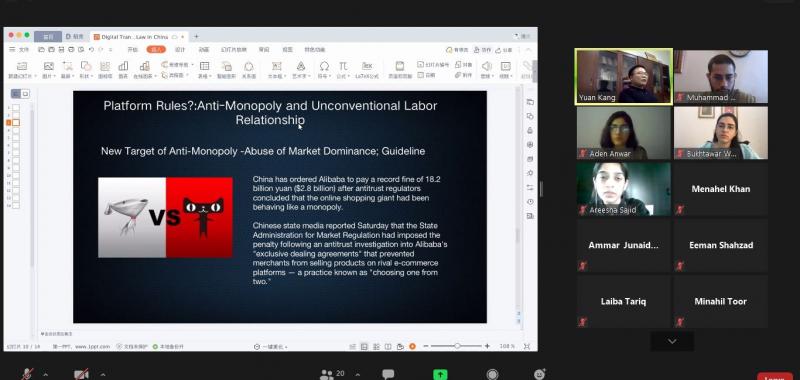Click the Share button in top right

(x=505, y=49)
